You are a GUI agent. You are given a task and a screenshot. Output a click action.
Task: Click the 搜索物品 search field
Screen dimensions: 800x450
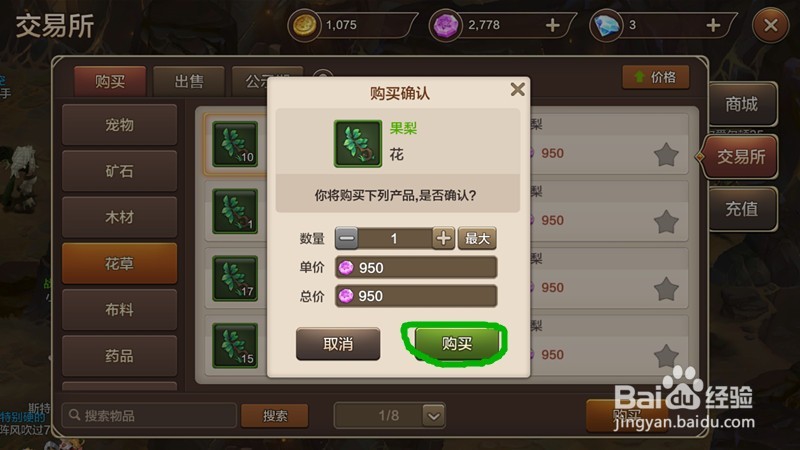pyautogui.click(x=149, y=415)
